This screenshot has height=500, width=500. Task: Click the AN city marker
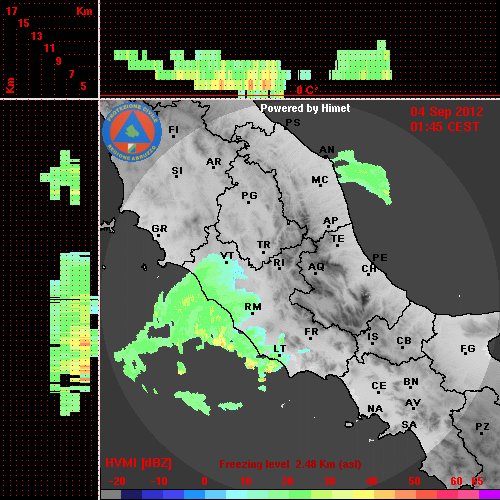pos(326,156)
